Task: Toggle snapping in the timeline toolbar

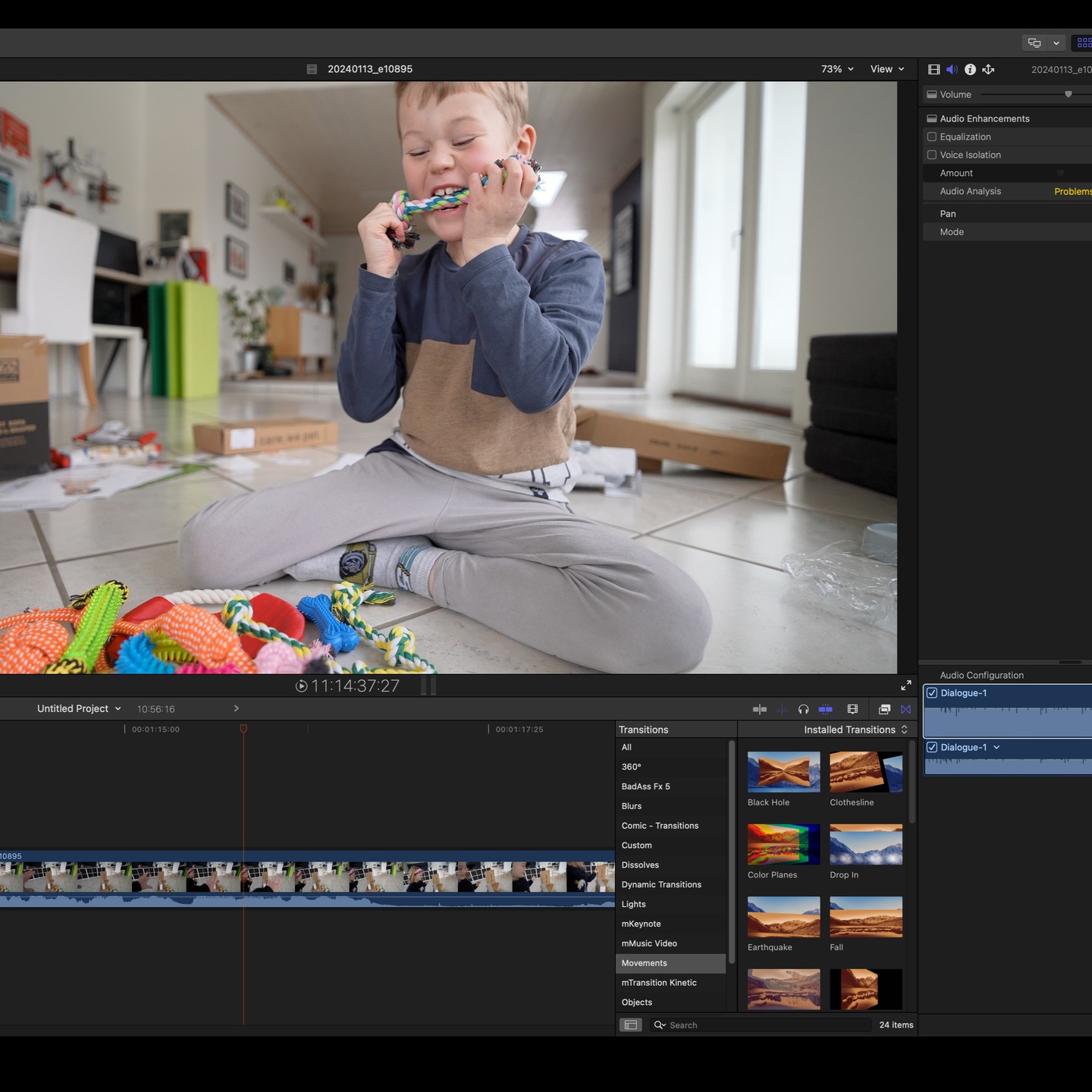Action: pyautogui.click(x=825, y=709)
